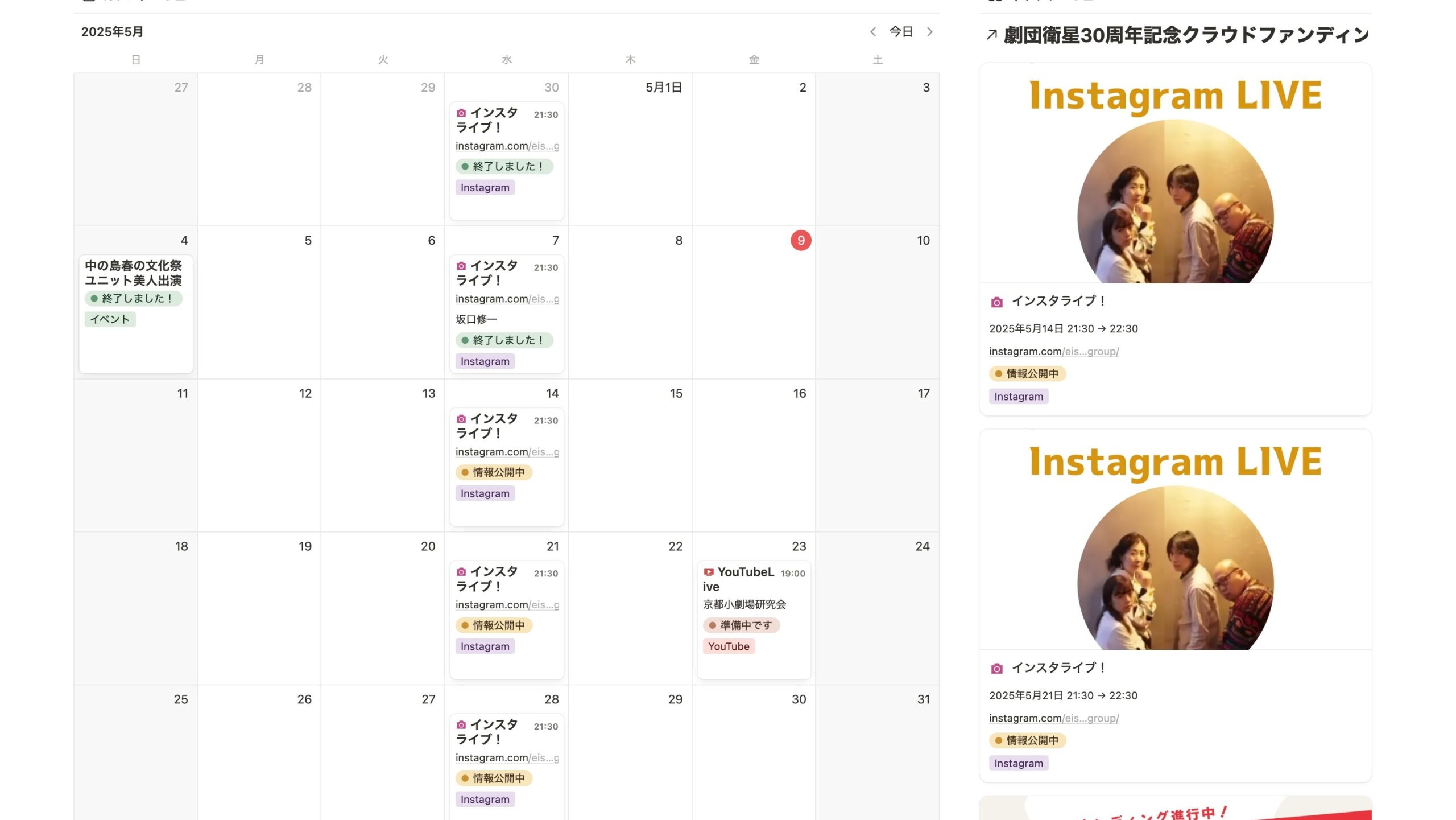The image size is (1456, 820).
Task: Click 情報公開中 status in May 14 gallery card
Action: tap(1027, 374)
